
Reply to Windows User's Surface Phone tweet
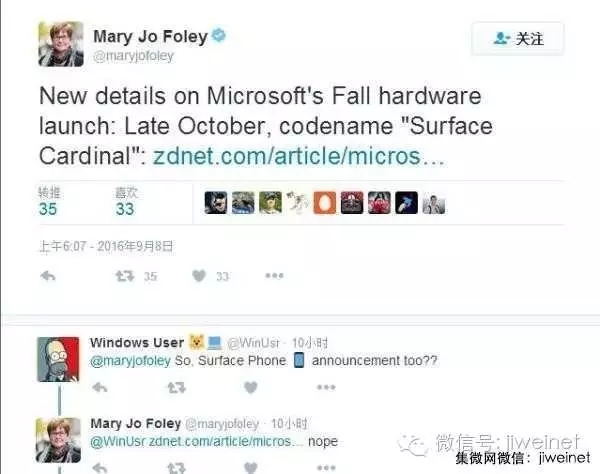tap(100, 388)
